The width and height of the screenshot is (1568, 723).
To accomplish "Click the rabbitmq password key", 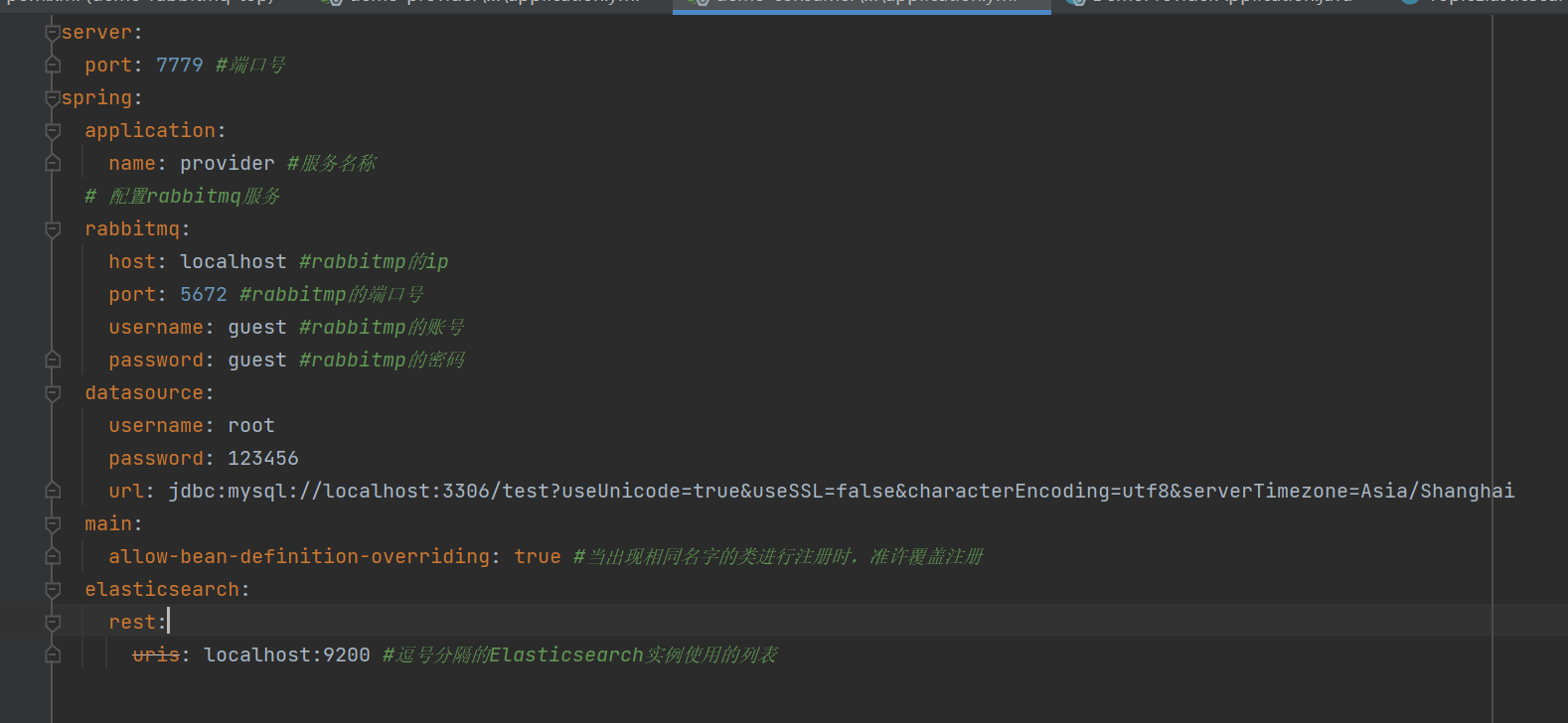I will point(156,361).
